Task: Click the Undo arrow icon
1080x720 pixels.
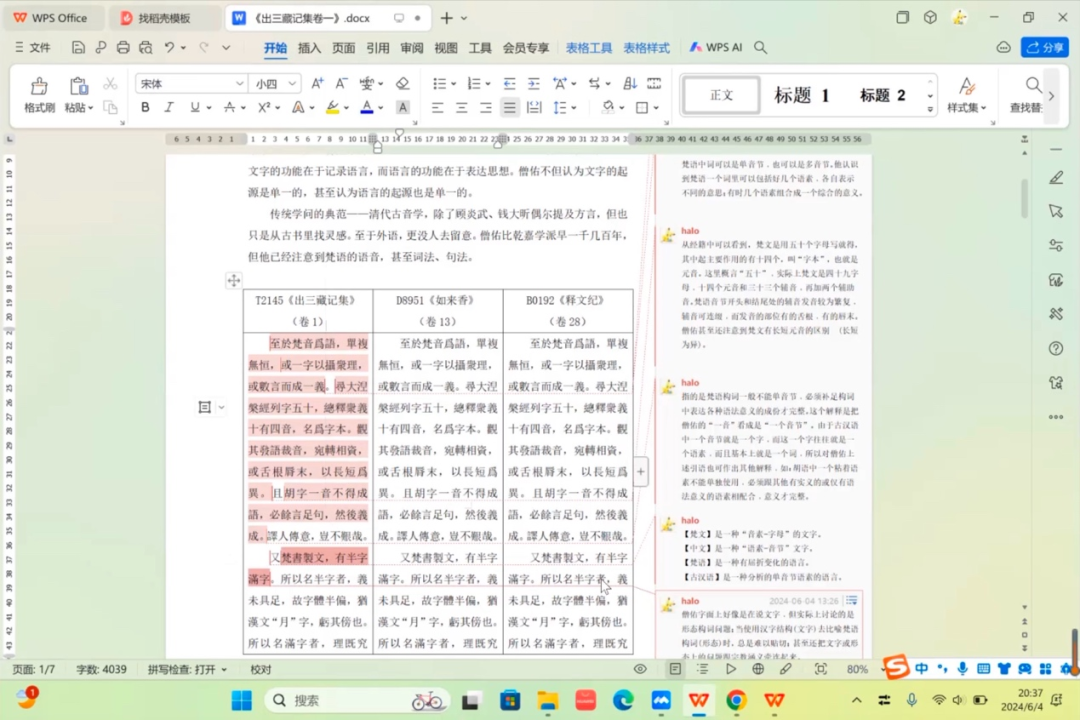Action: pos(169,48)
